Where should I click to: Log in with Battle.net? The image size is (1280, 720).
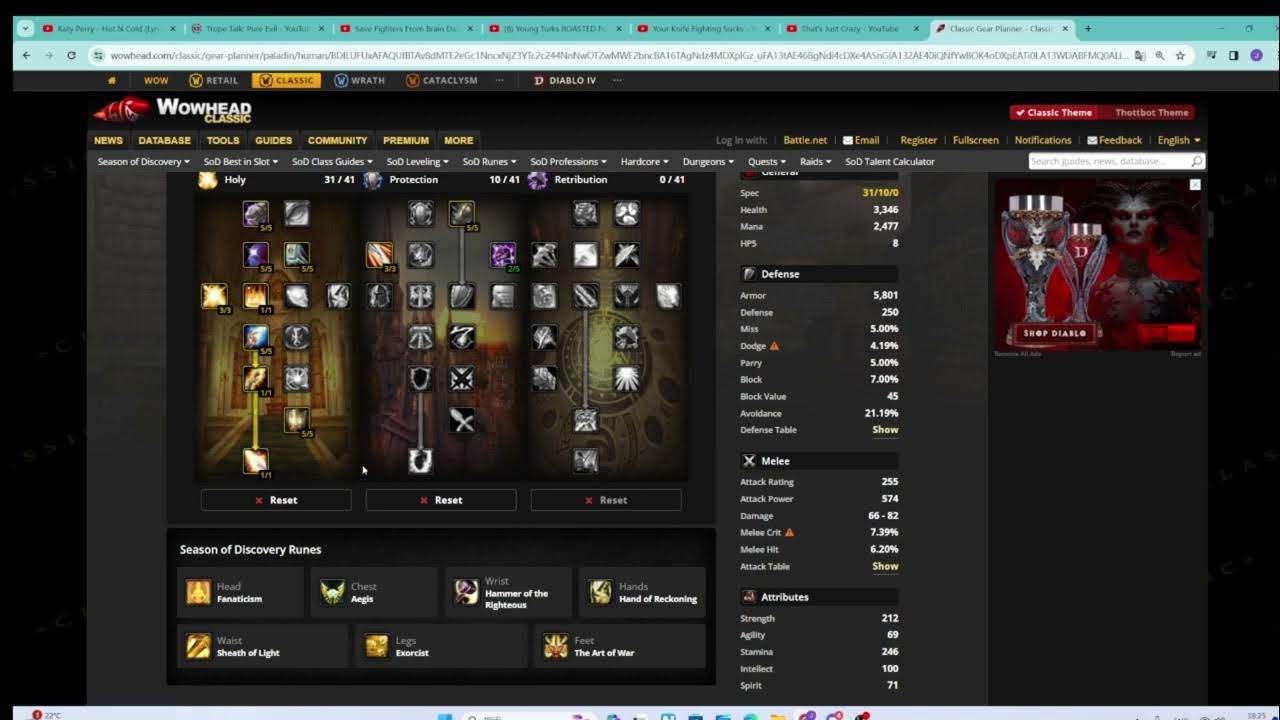[805, 140]
